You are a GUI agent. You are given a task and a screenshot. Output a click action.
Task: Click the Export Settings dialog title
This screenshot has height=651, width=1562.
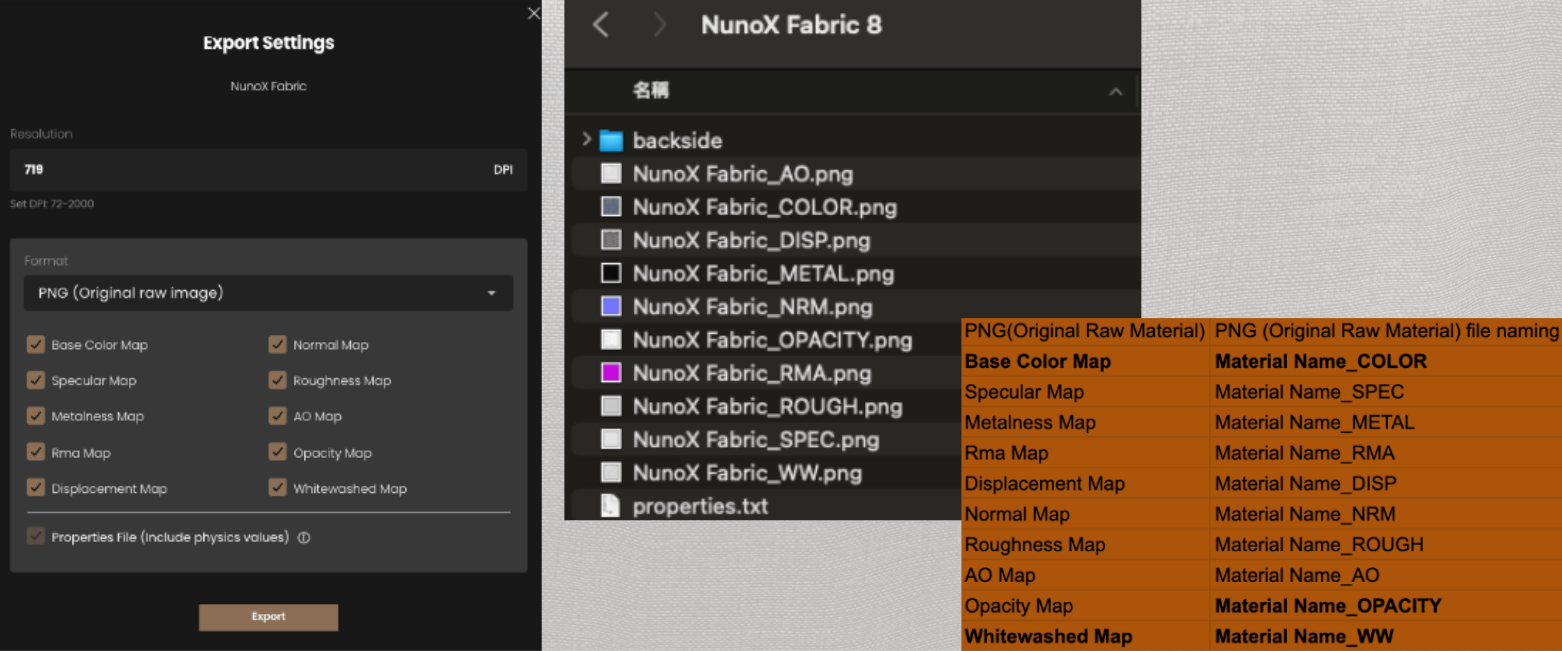pos(268,43)
